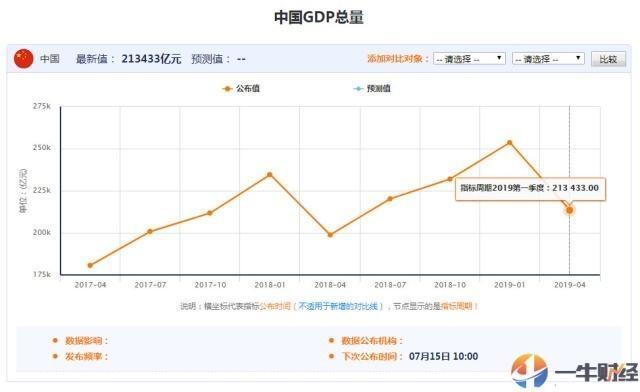Toggle the 公布值 legend series

point(241,88)
